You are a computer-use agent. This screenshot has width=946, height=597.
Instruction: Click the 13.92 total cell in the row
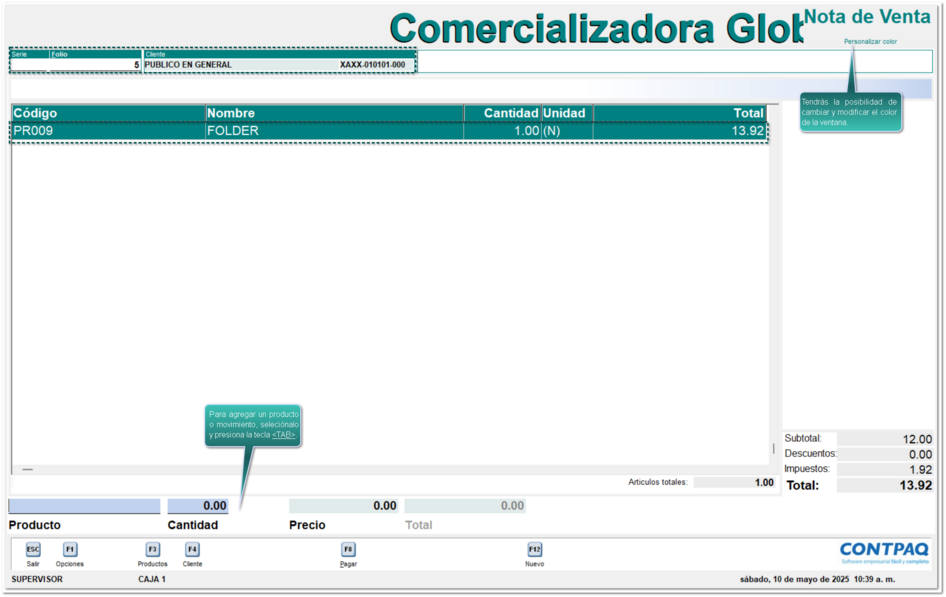point(680,131)
